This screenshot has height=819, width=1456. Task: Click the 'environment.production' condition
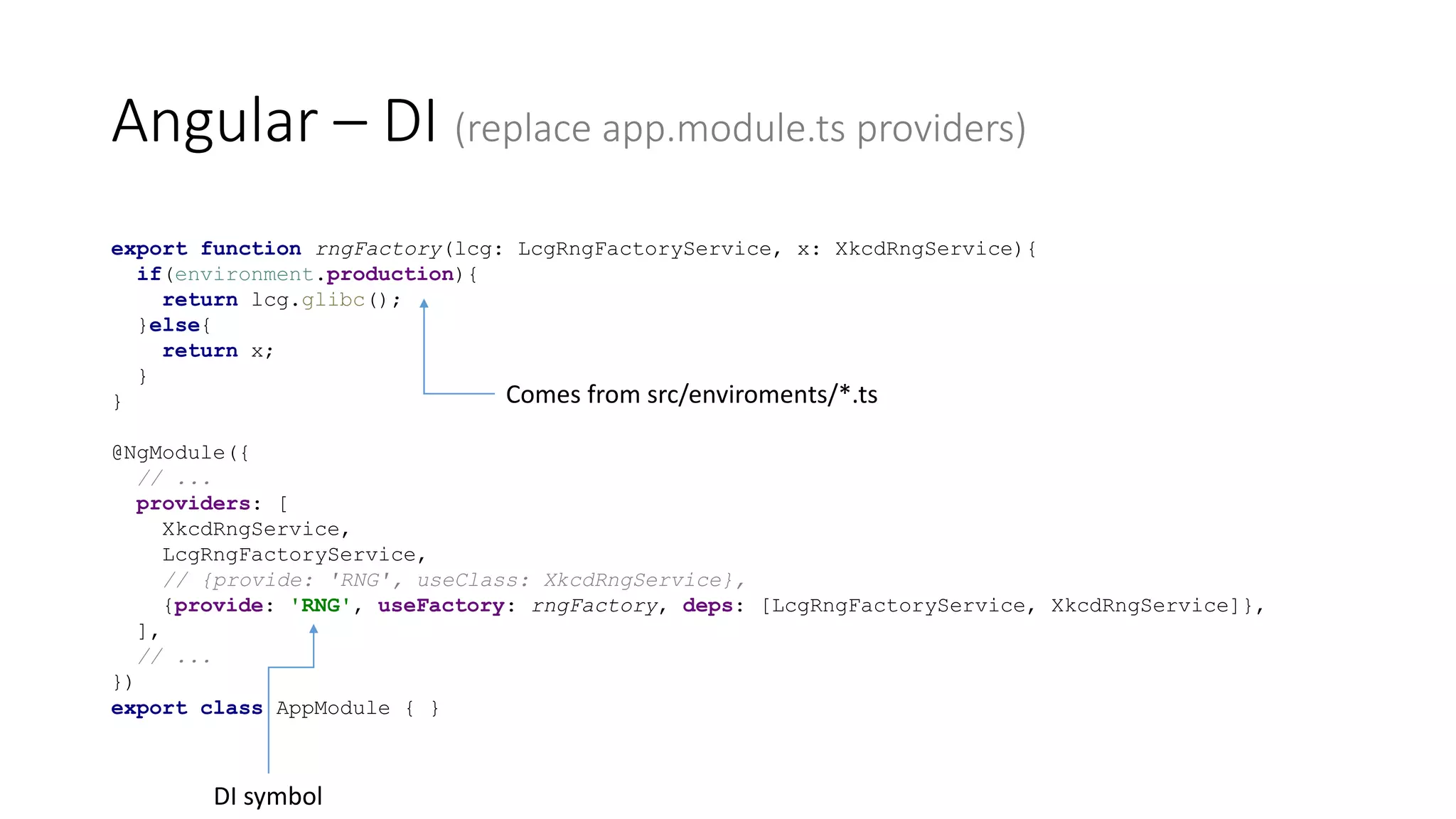click(x=314, y=274)
